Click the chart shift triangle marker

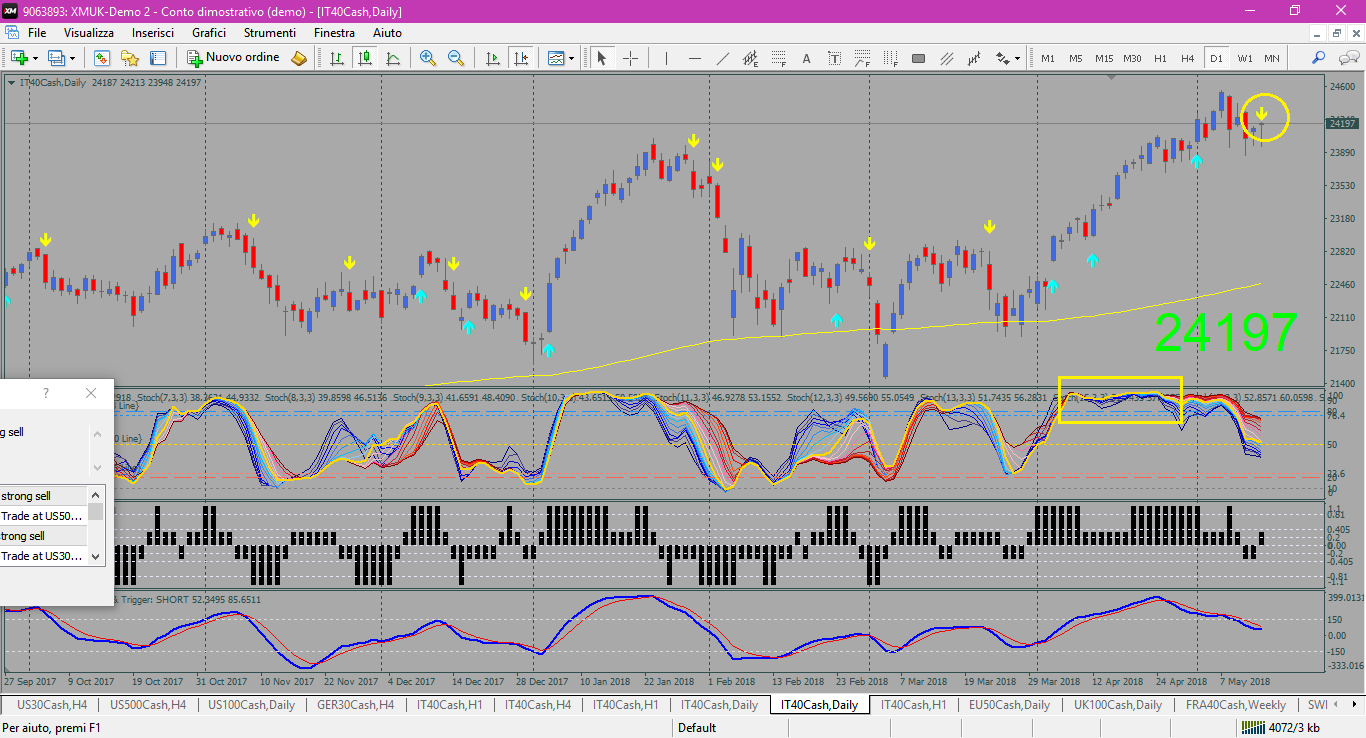coord(1111,78)
